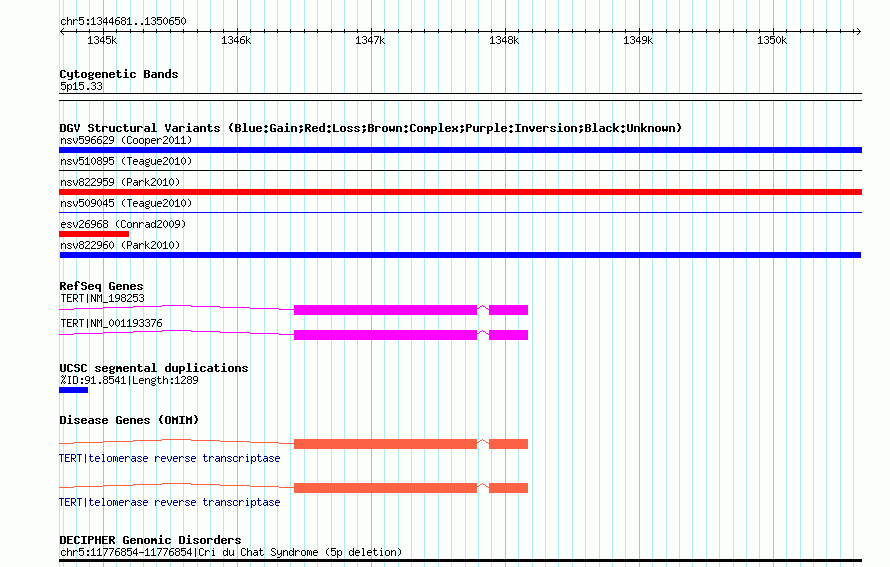This screenshot has width=890, height=567.
Task: Open the DECIPHER Genomic Disorders track title
Action: point(150,540)
